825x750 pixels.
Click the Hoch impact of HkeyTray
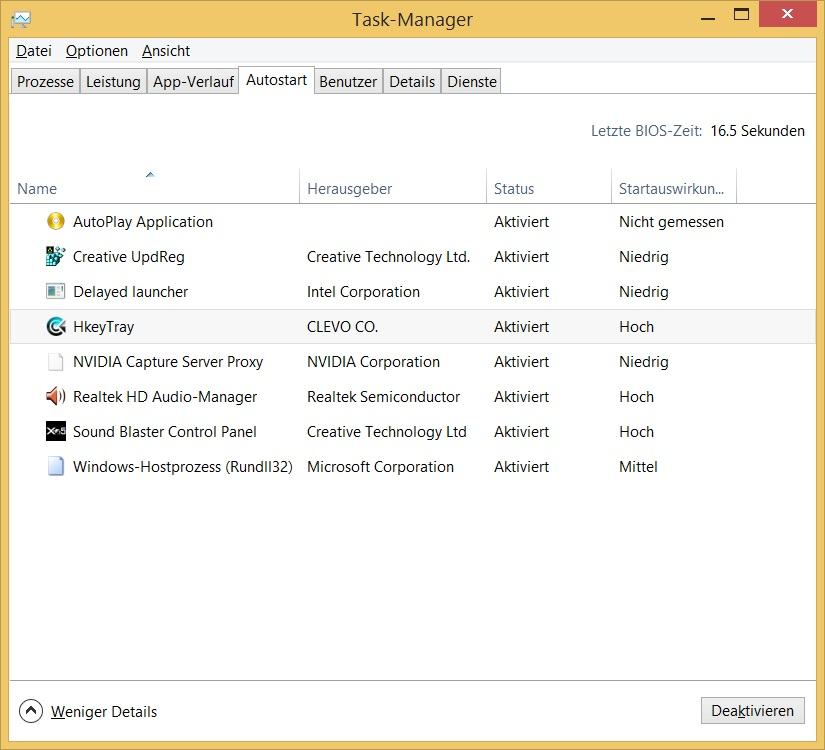click(637, 327)
